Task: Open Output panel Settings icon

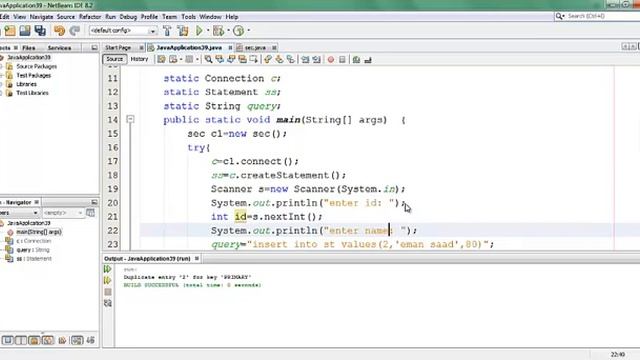Action: tap(108, 303)
